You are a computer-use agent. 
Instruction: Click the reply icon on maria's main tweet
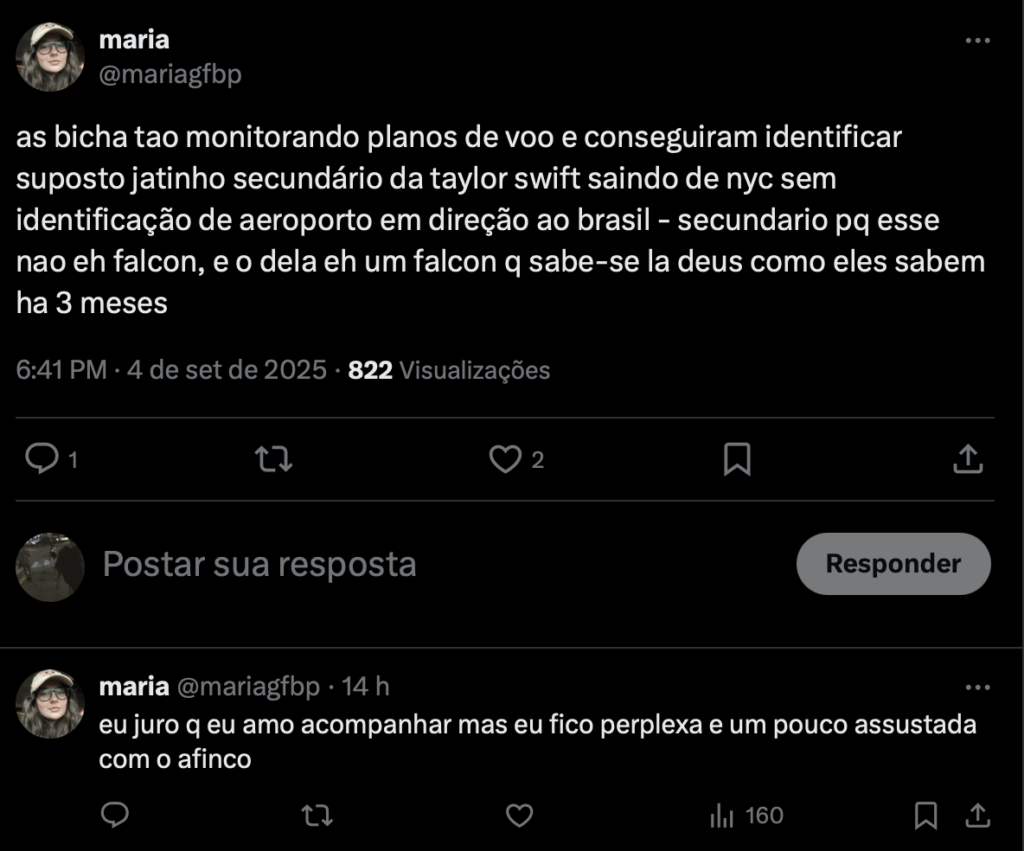42,458
